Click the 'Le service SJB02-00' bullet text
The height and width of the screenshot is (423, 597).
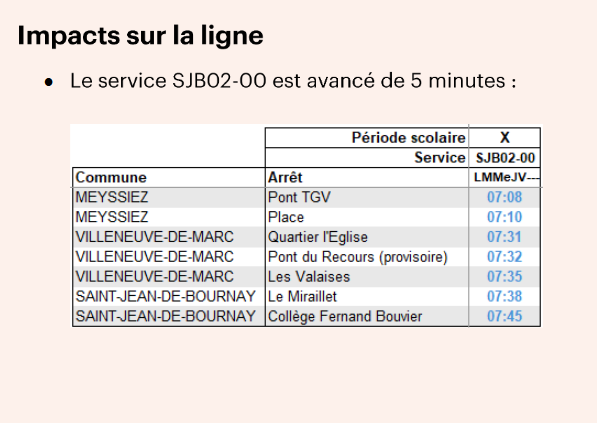[x=293, y=81]
